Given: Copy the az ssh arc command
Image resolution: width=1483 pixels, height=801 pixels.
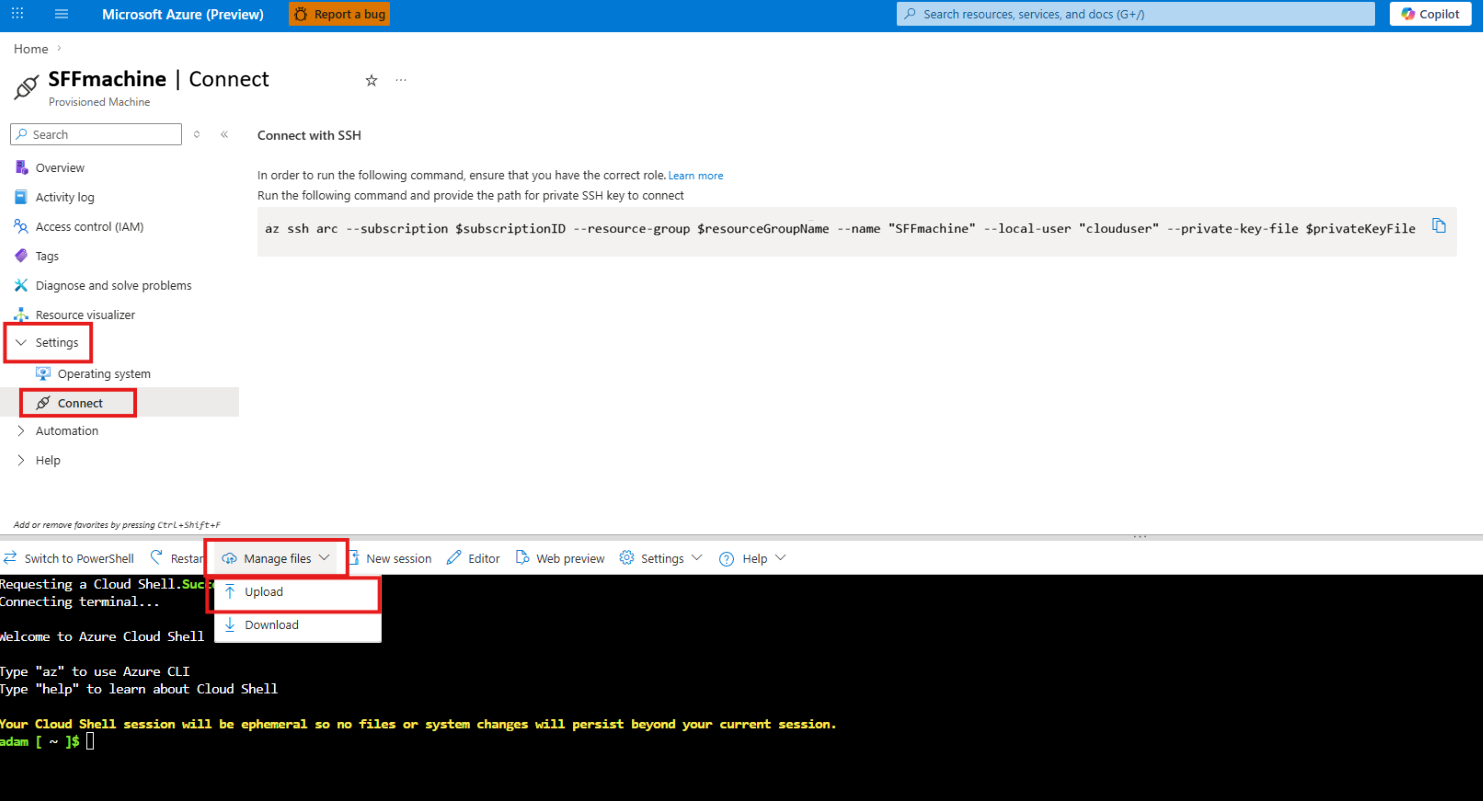Looking at the screenshot, I should coord(1439,226).
